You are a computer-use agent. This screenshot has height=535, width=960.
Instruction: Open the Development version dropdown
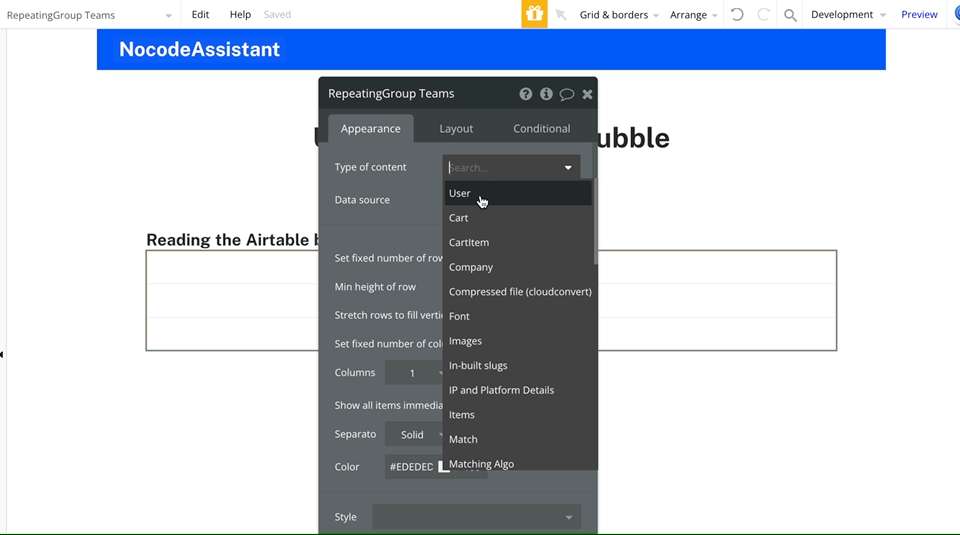848,15
